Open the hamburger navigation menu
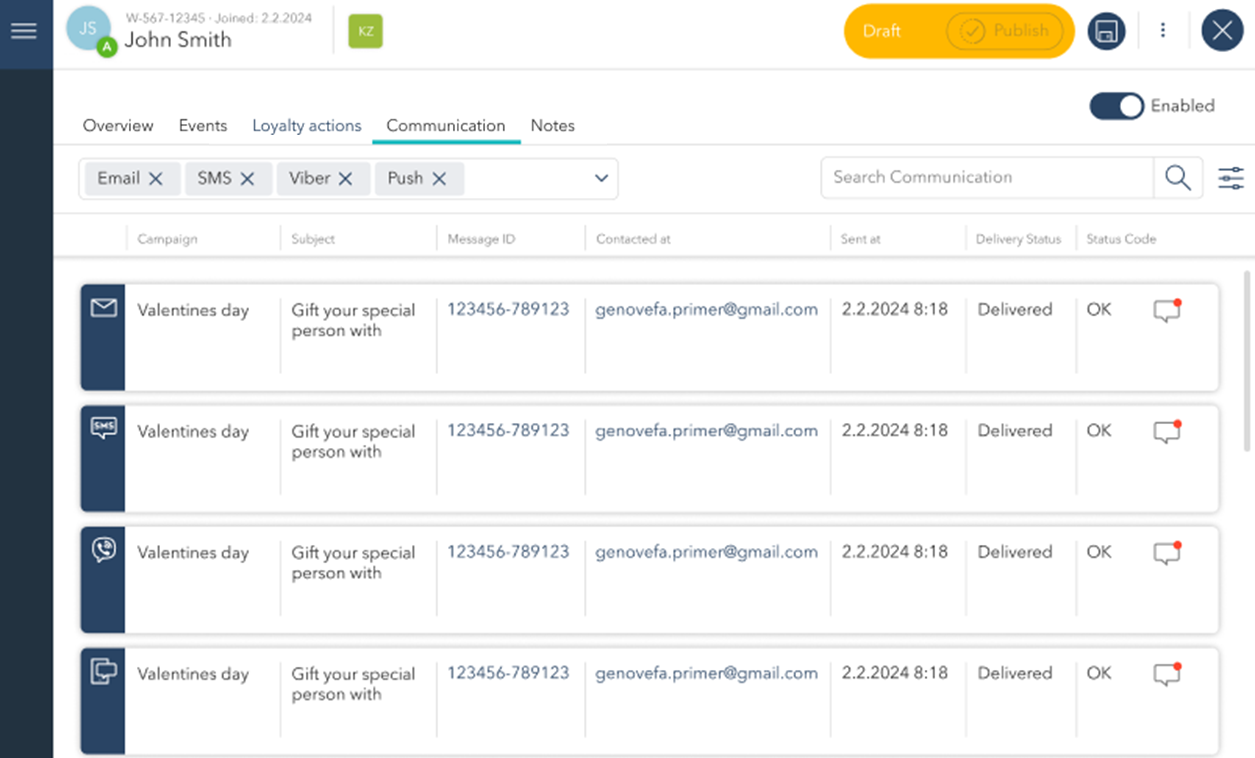Viewport: 1255px width, 758px height. click(23, 31)
